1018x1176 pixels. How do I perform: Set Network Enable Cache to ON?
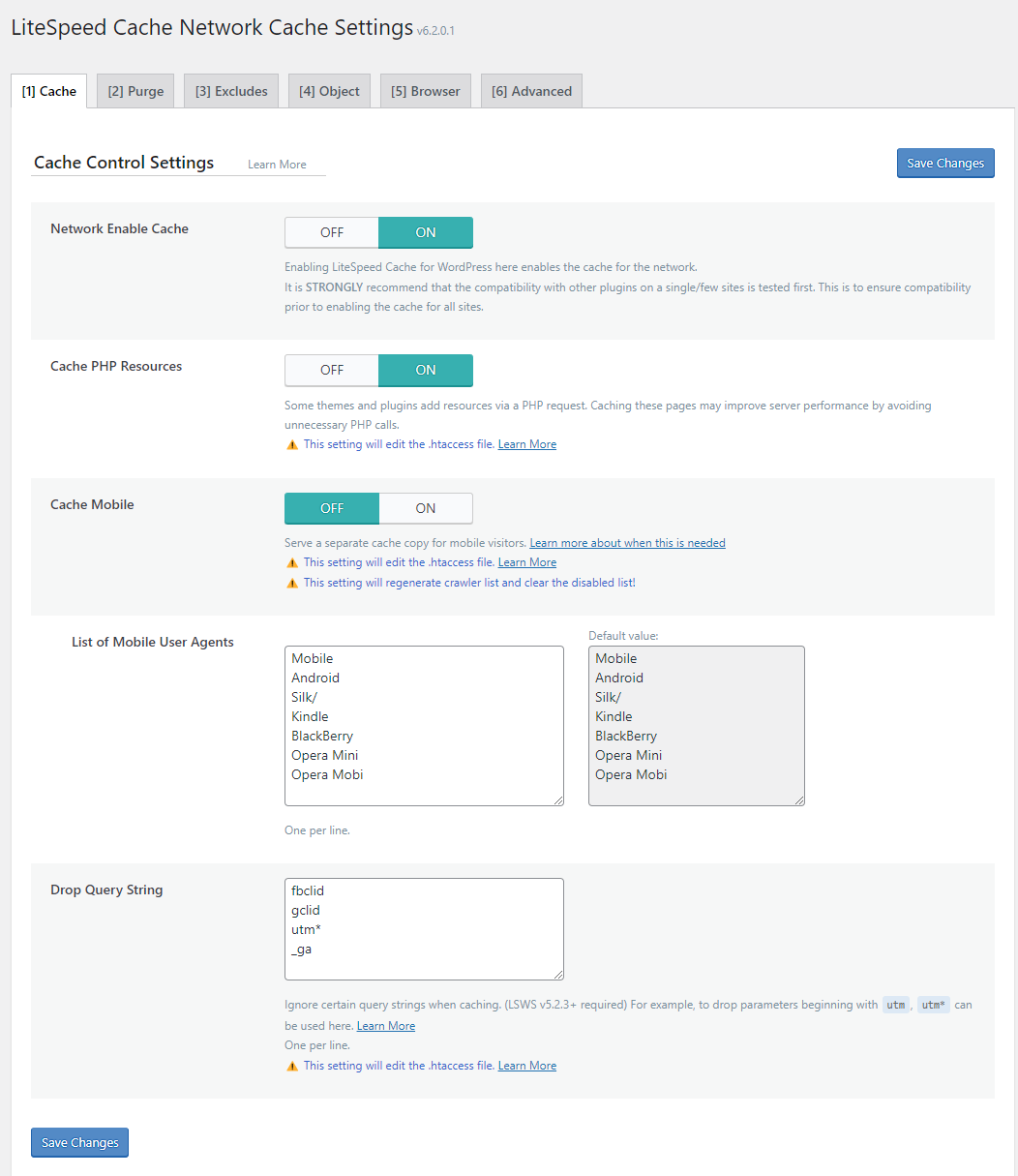426,232
